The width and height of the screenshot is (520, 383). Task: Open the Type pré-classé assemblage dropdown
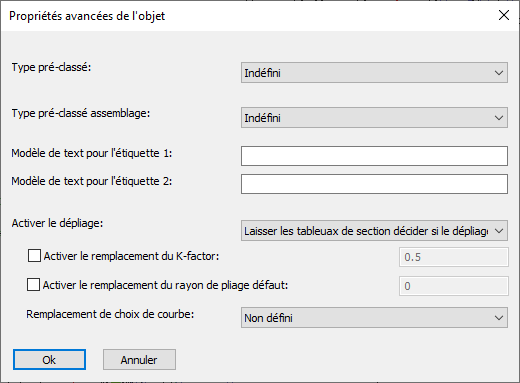point(374,118)
